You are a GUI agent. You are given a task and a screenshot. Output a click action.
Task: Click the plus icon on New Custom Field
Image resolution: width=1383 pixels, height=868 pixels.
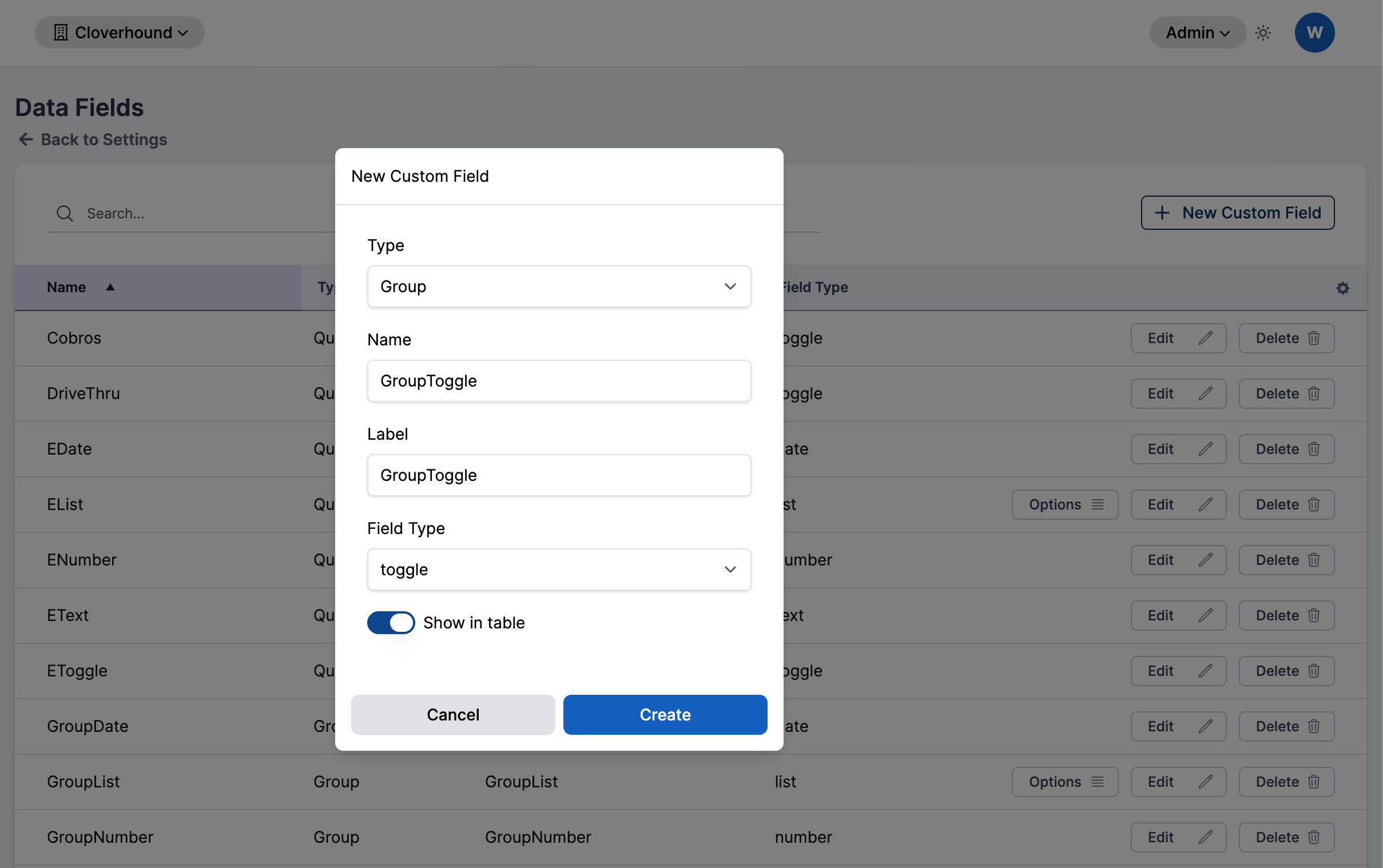[x=1162, y=213]
